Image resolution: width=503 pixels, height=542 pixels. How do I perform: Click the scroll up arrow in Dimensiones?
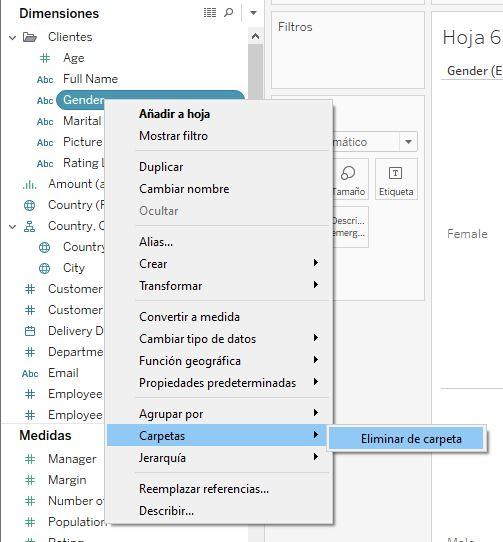[x=255, y=36]
